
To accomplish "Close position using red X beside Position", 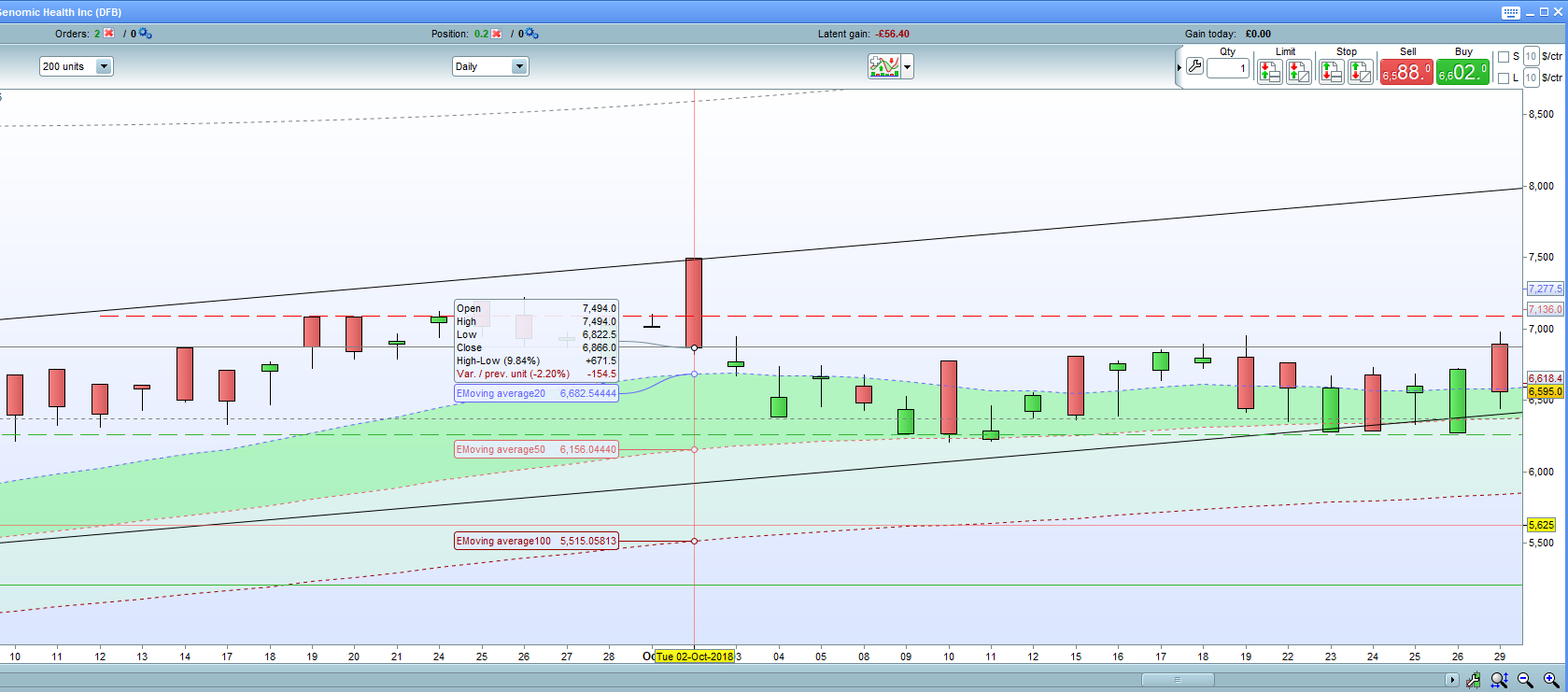I will pyautogui.click(x=497, y=34).
